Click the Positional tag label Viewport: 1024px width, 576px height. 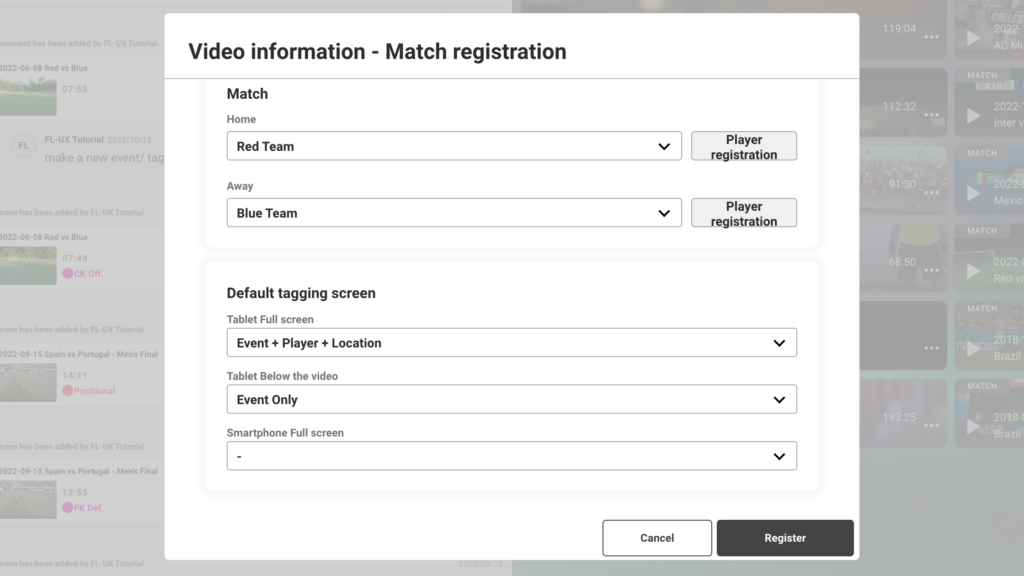89,391
